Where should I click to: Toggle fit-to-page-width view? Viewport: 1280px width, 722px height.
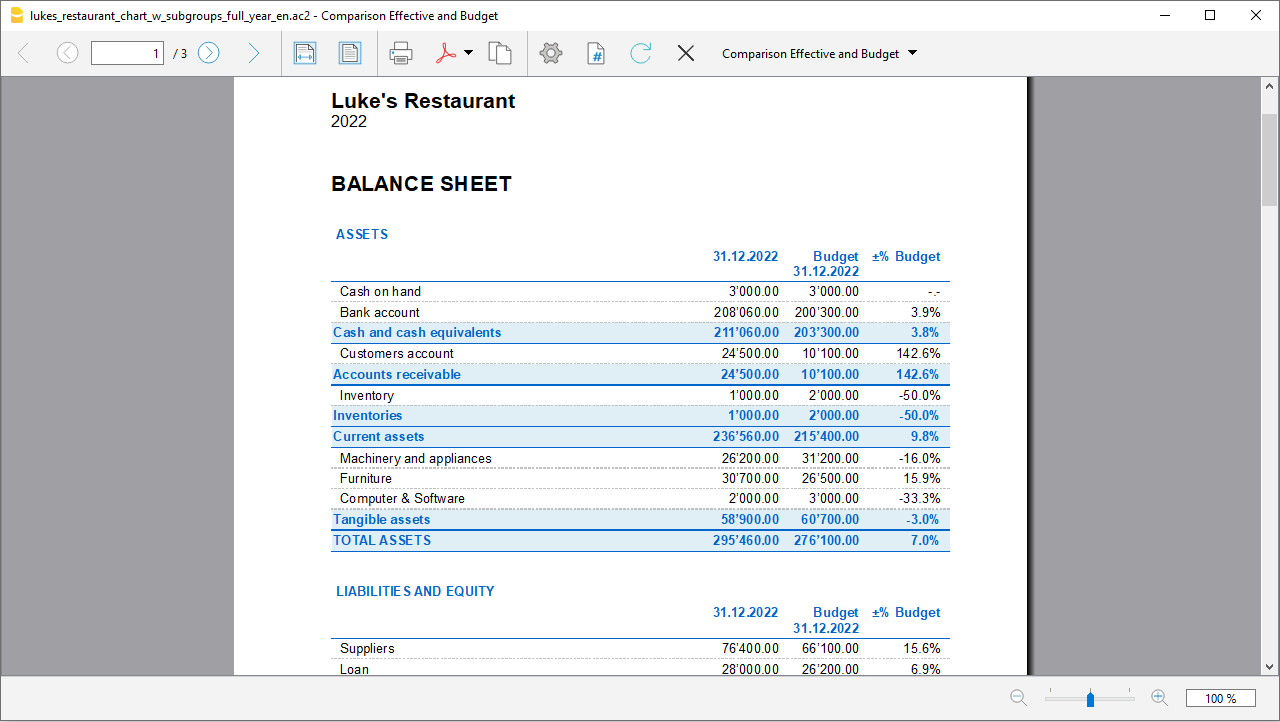pos(305,53)
